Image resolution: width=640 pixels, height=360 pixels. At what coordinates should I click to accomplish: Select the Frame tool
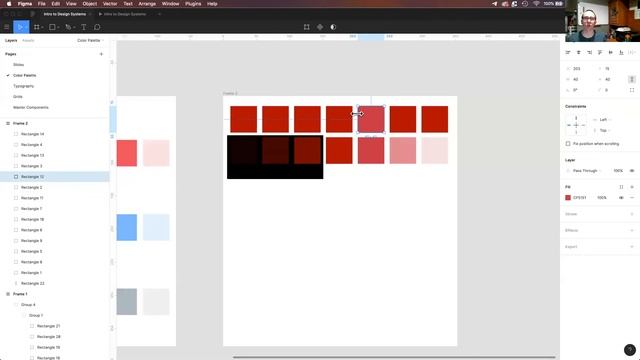pyautogui.click(x=37, y=27)
